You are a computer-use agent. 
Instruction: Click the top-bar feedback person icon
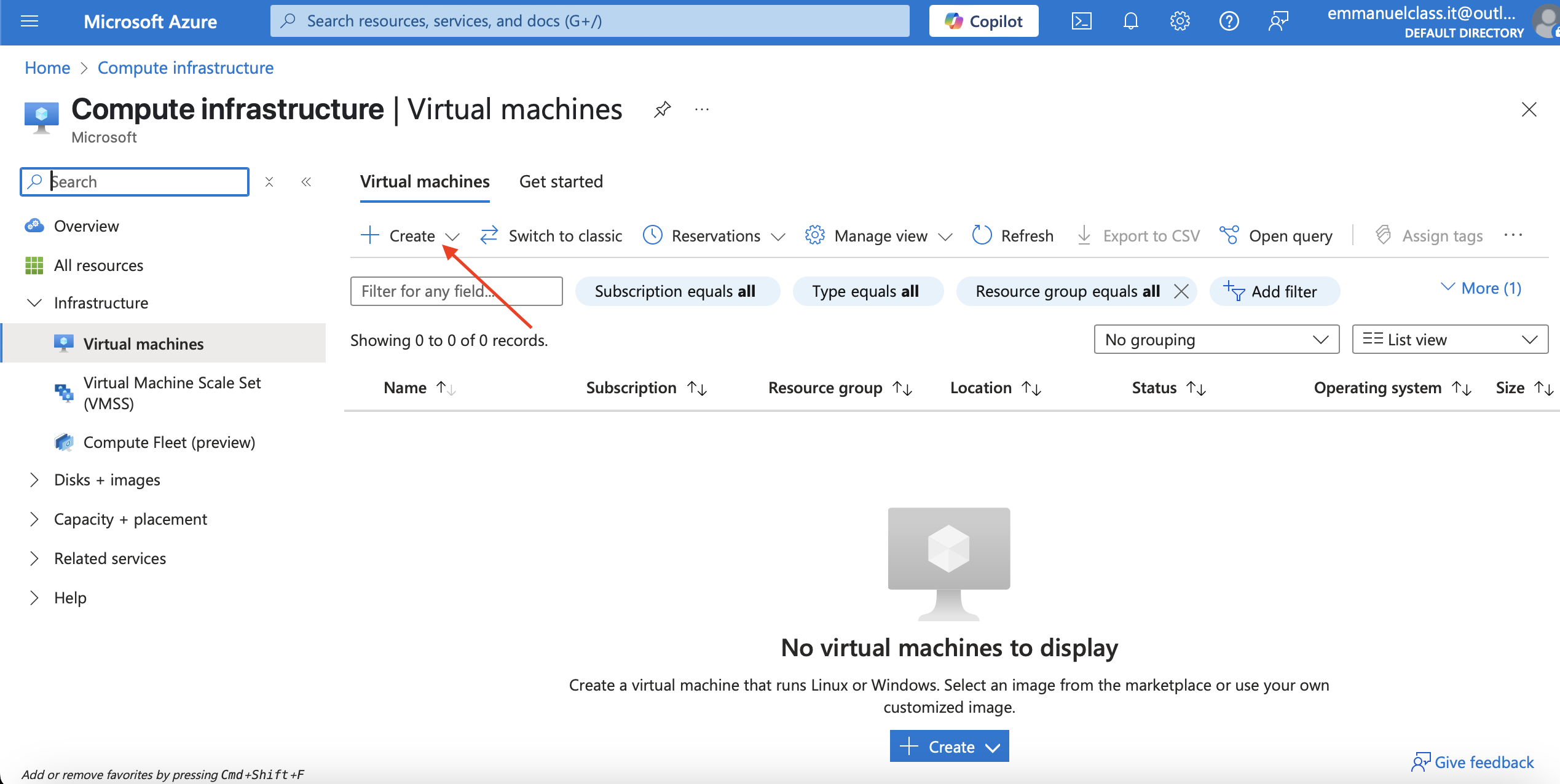pyautogui.click(x=1278, y=22)
